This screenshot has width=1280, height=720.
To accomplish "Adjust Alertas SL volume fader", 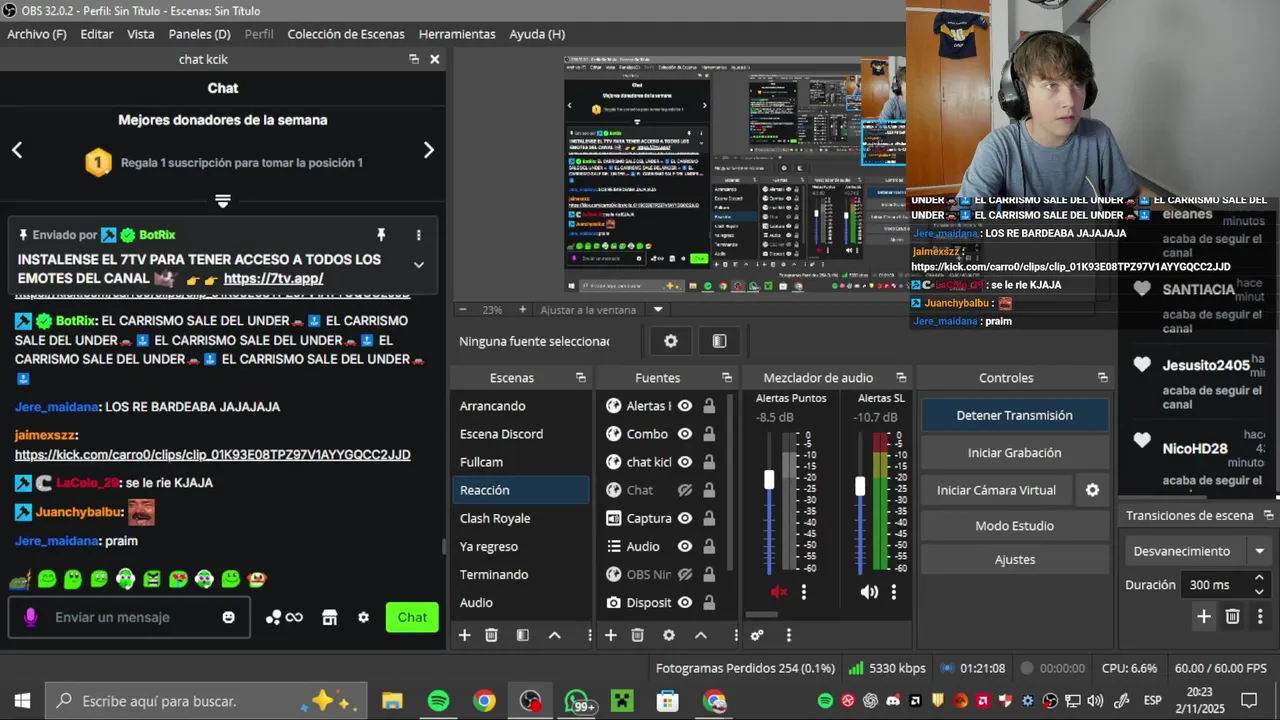I will tap(859, 486).
